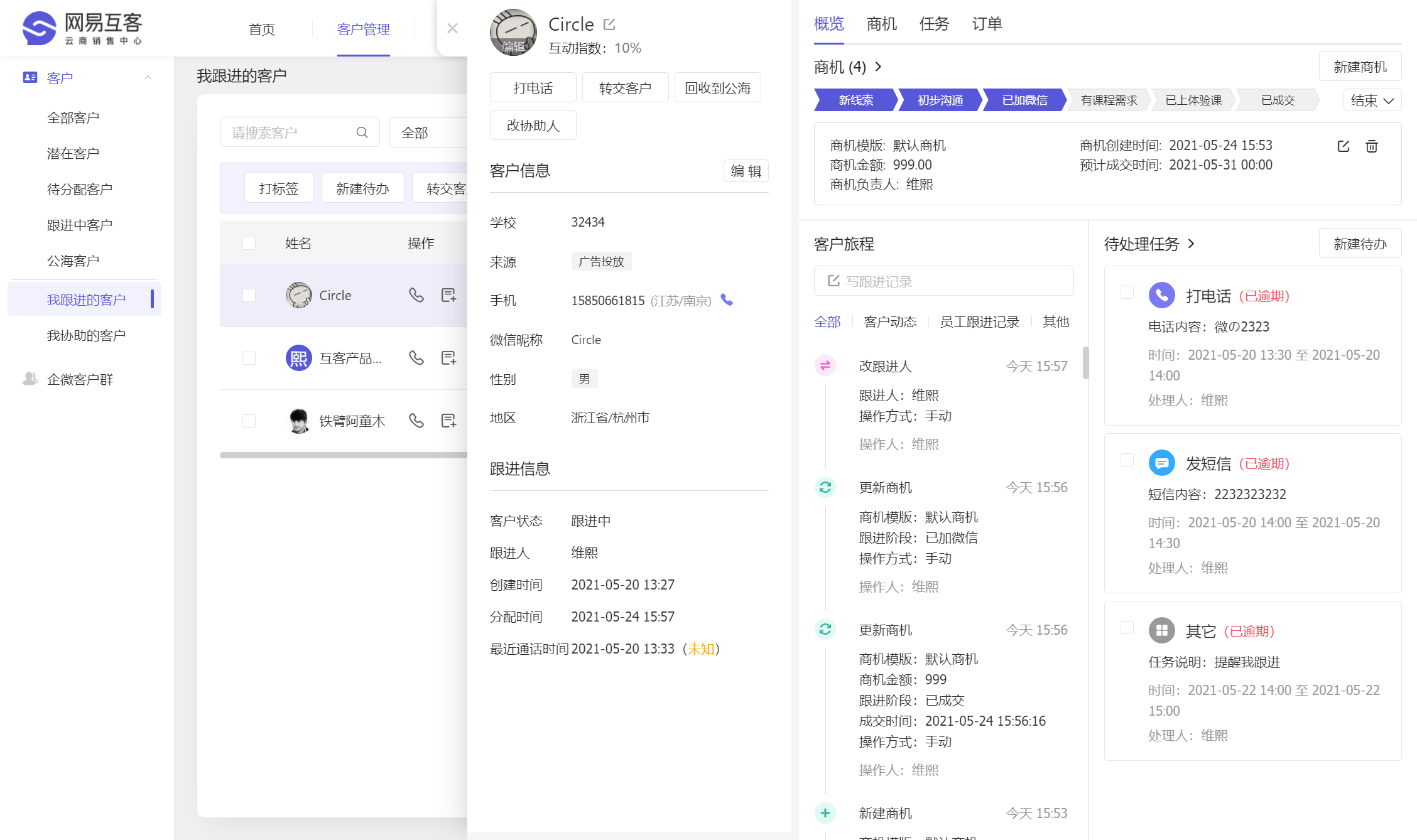The width and height of the screenshot is (1417, 840).
Task: Select all customers with header checkbox
Action: [x=249, y=244]
